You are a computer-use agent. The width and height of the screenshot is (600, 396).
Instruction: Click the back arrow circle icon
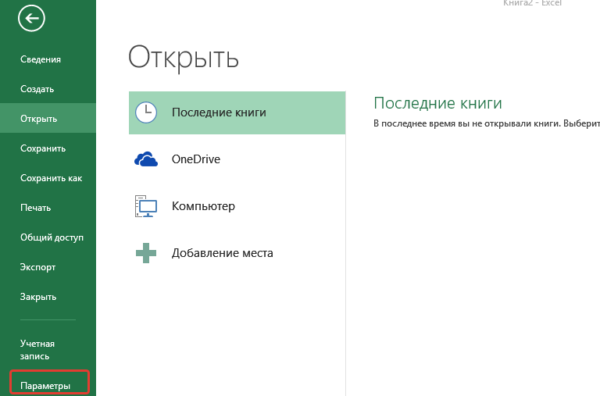(31, 18)
